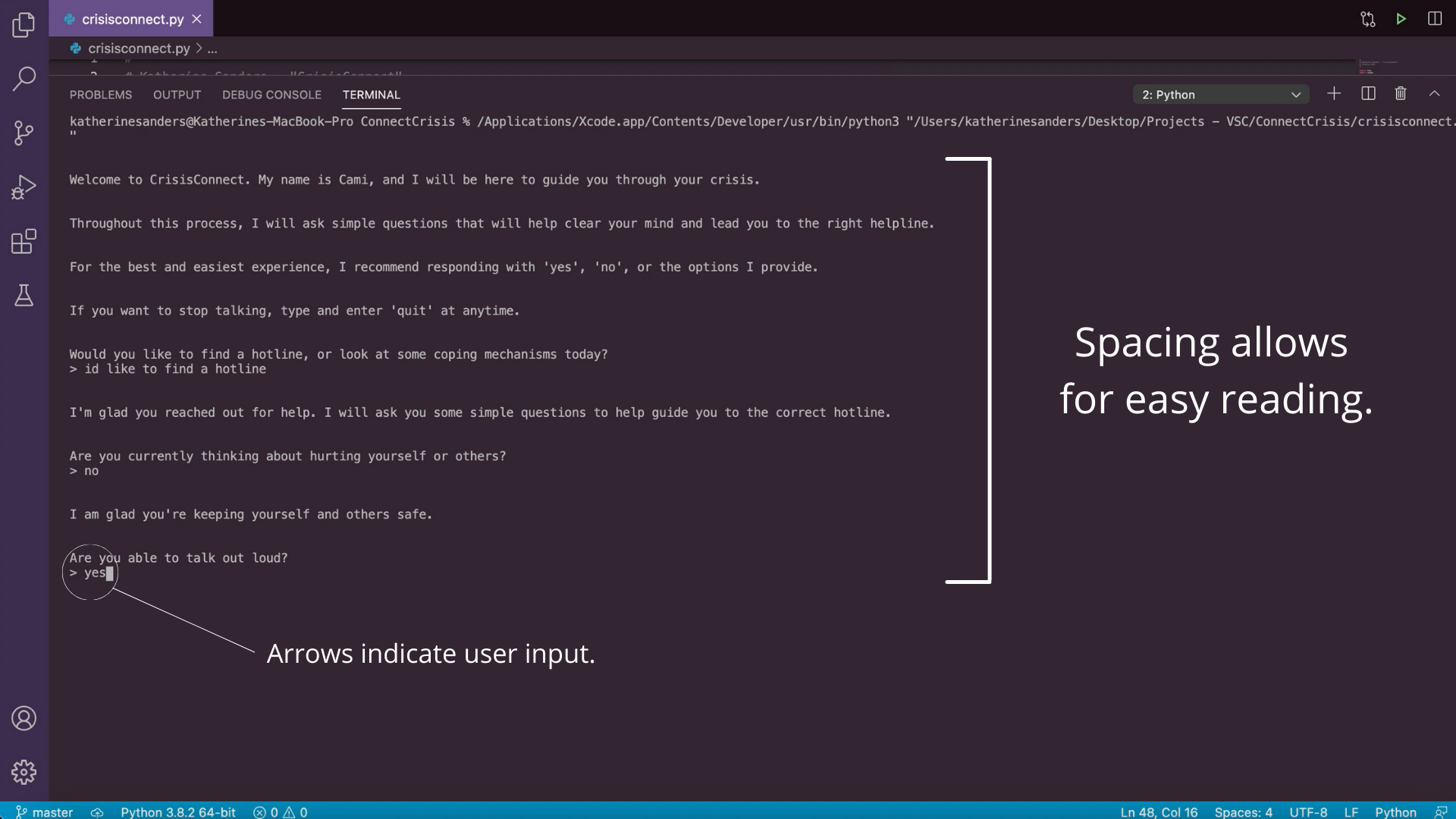
Task: Run Python file with play button
Action: 1401,19
